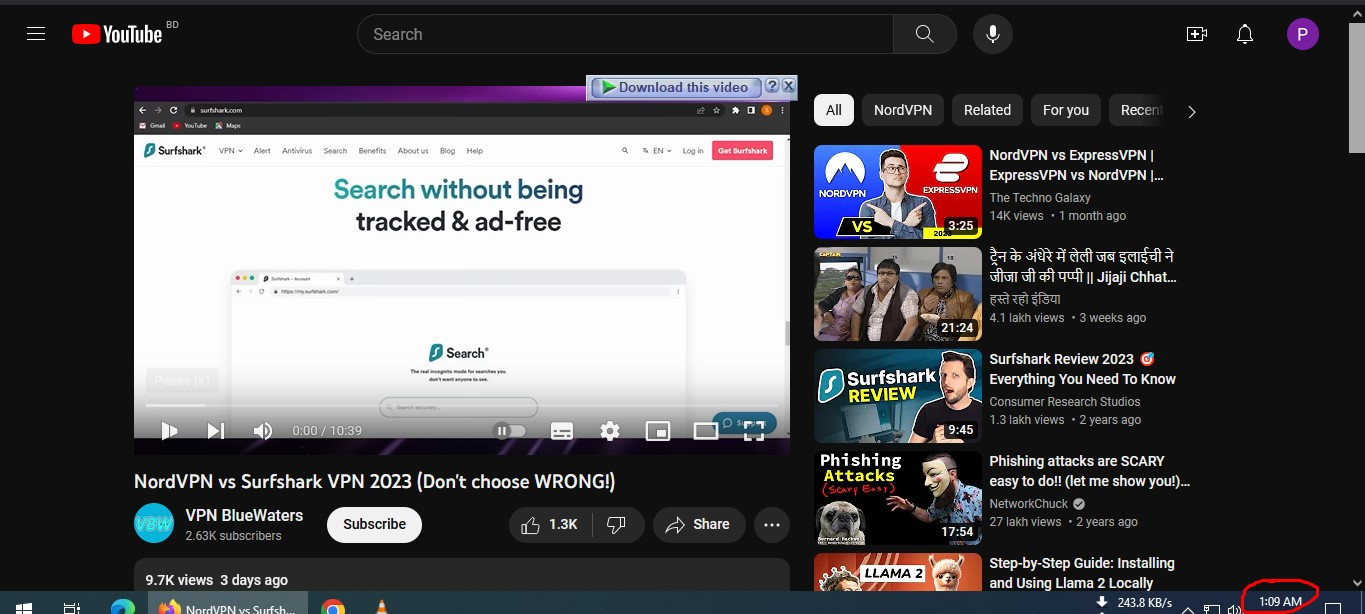Image resolution: width=1365 pixels, height=614 pixels.
Task: Open the YouTube guide hamburger menu
Action: click(x=36, y=34)
